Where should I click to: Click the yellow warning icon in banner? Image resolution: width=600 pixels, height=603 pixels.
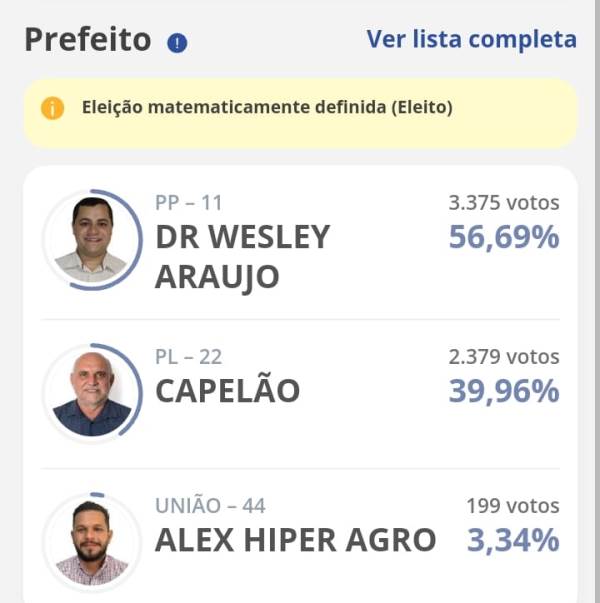tap(53, 107)
